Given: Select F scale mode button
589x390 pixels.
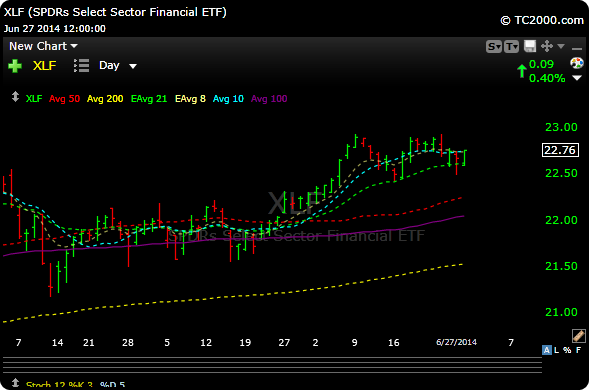Looking at the screenshot, I should click(578, 350).
